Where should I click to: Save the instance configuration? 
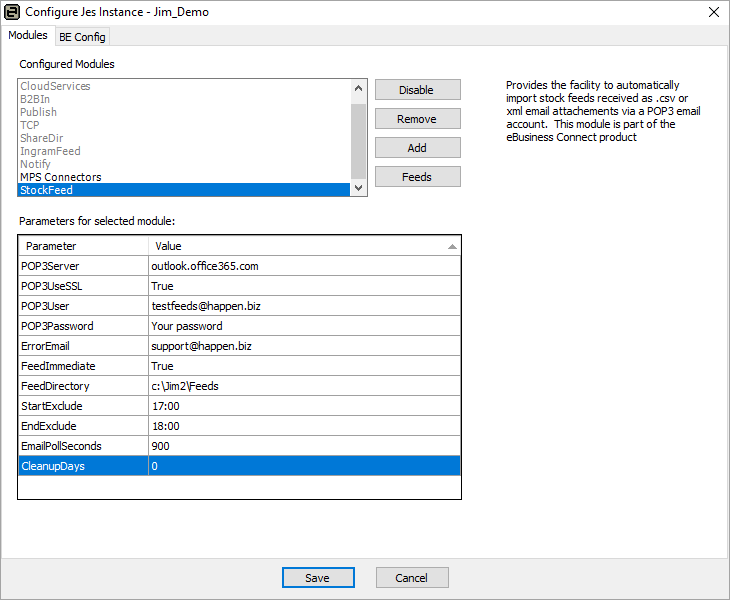click(x=318, y=578)
